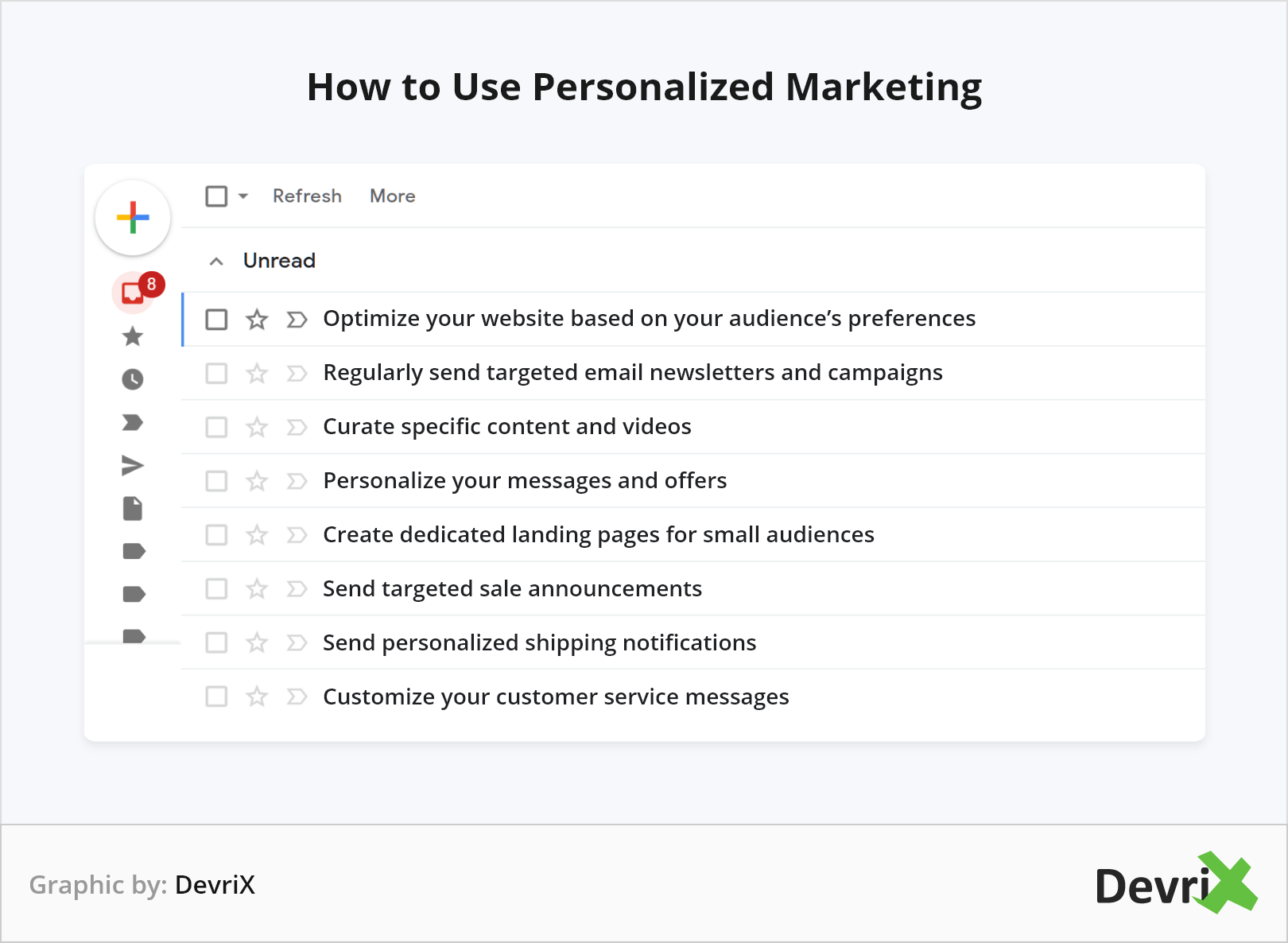The image size is (1288, 943).
Task: Click the Unread section header label
Action: 279,261
